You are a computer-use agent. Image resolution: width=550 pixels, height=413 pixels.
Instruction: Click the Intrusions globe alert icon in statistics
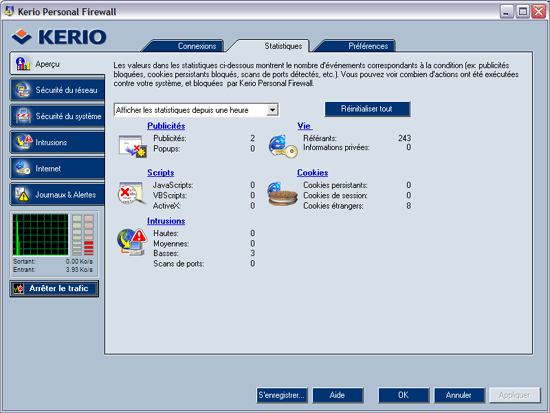tap(132, 242)
